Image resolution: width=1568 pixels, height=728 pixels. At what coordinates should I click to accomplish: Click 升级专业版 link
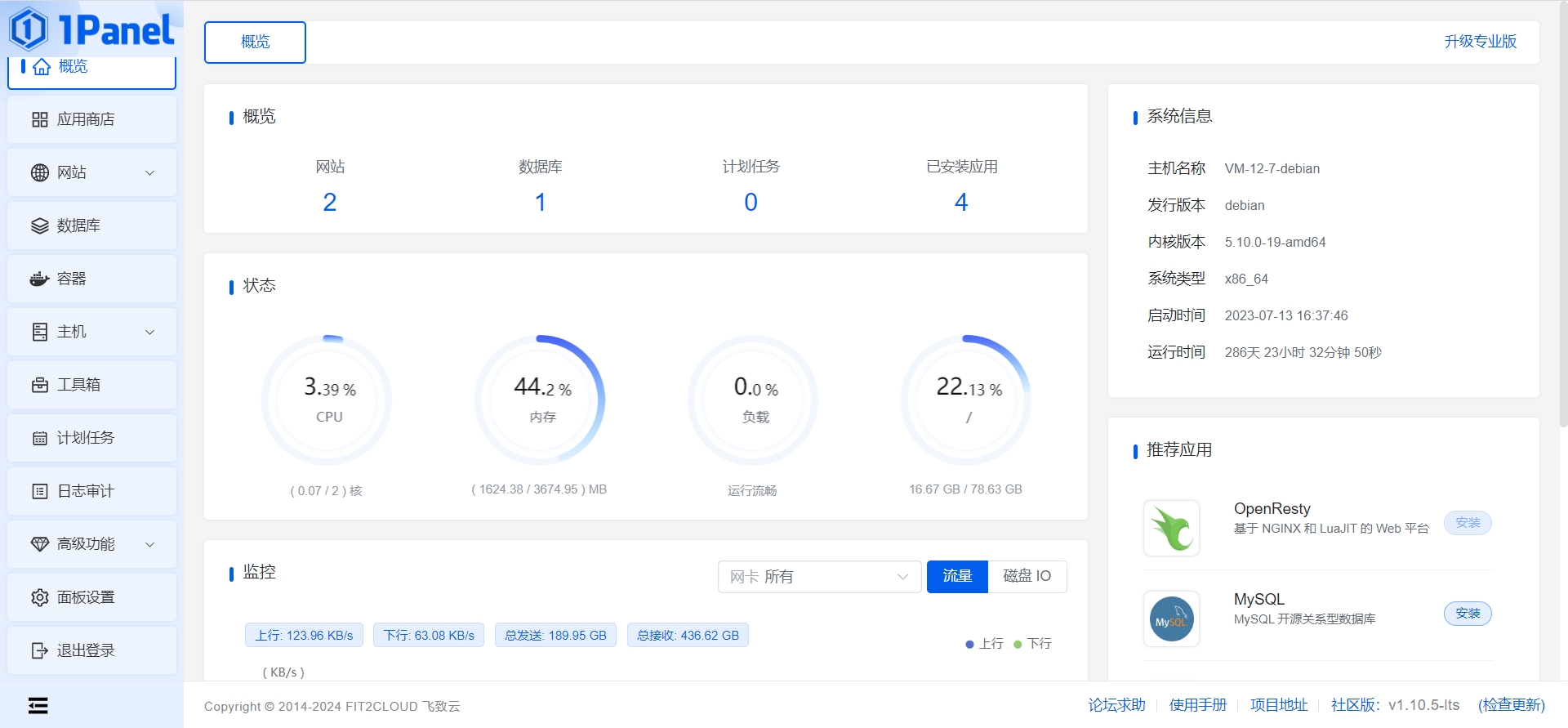(x=1481, y=42)
